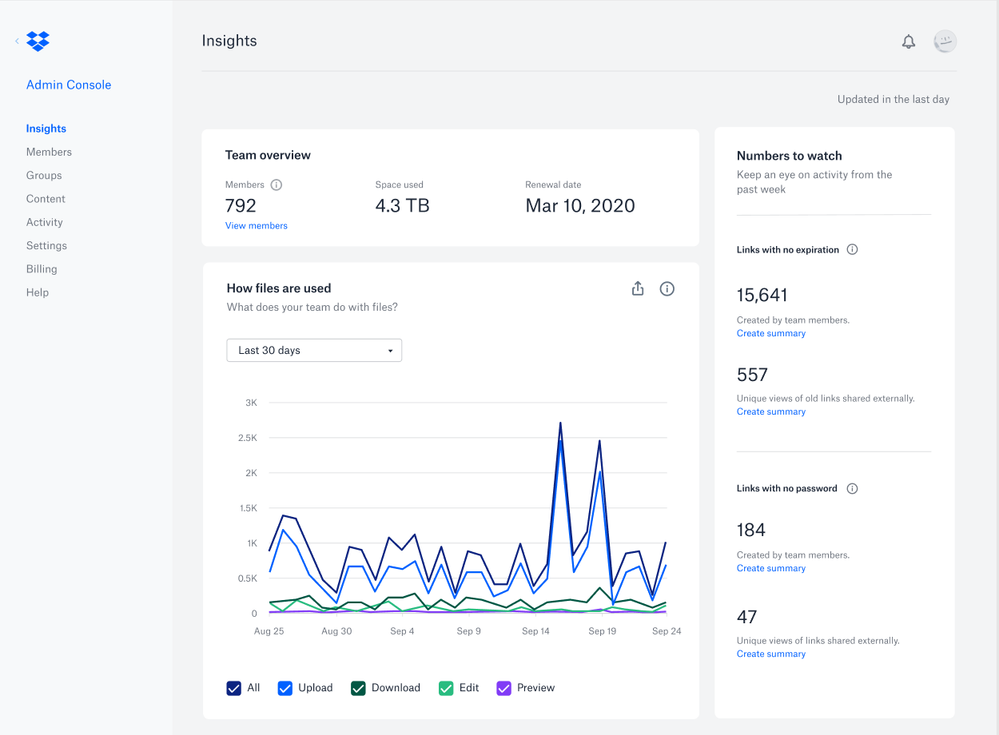Create summary for 15,641 links

pos(771,334)
